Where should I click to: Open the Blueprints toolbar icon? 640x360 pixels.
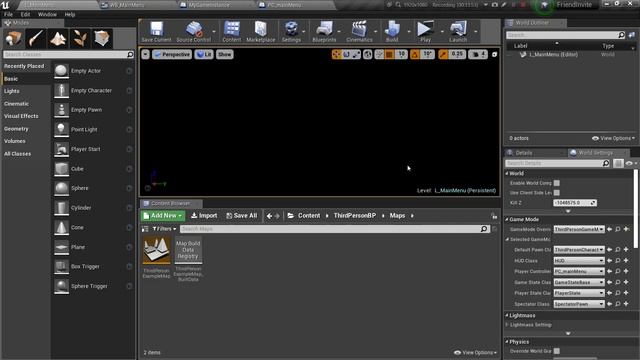324,31
